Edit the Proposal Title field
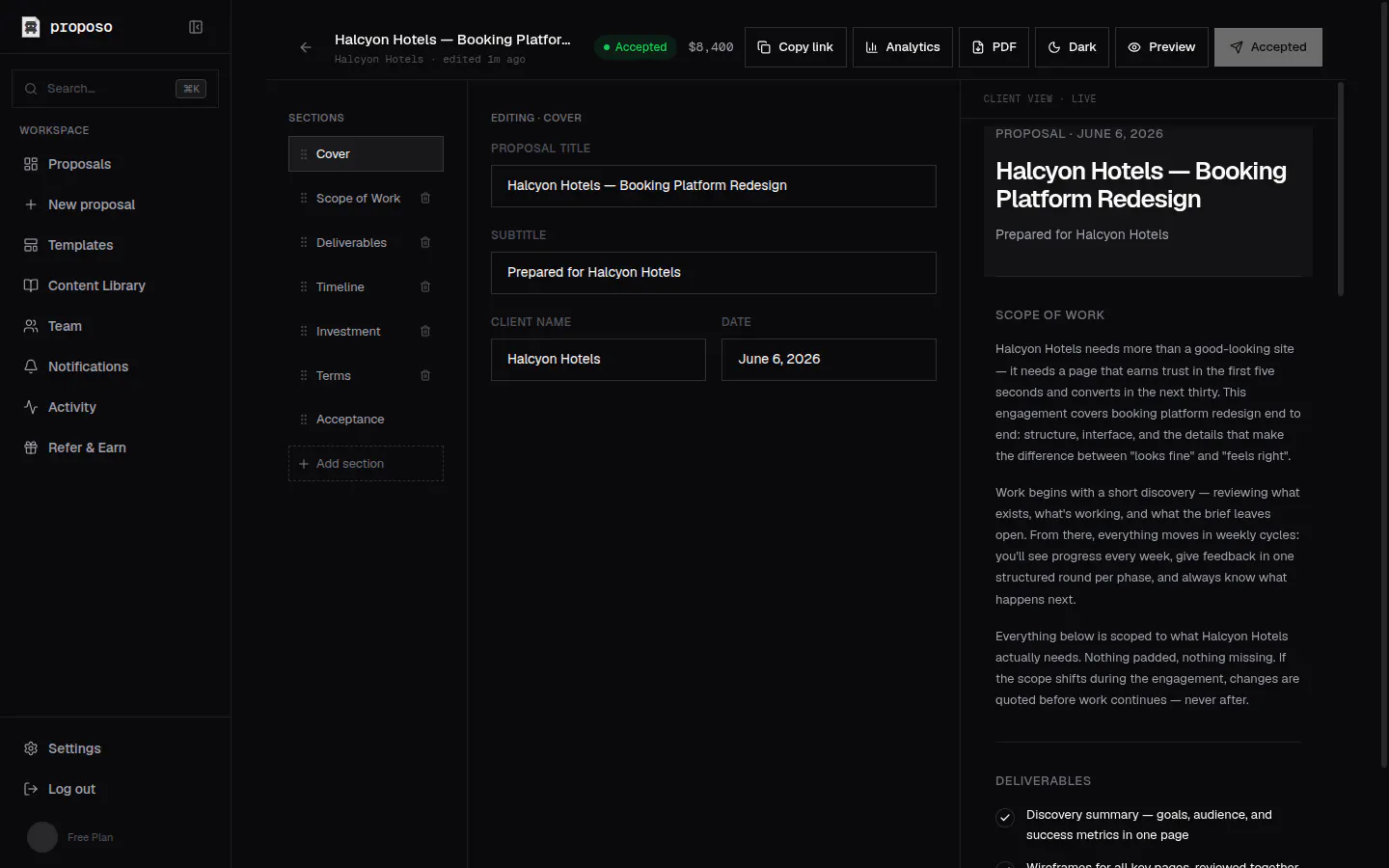This screenshot has width=1389, height=868. point(714,186)
